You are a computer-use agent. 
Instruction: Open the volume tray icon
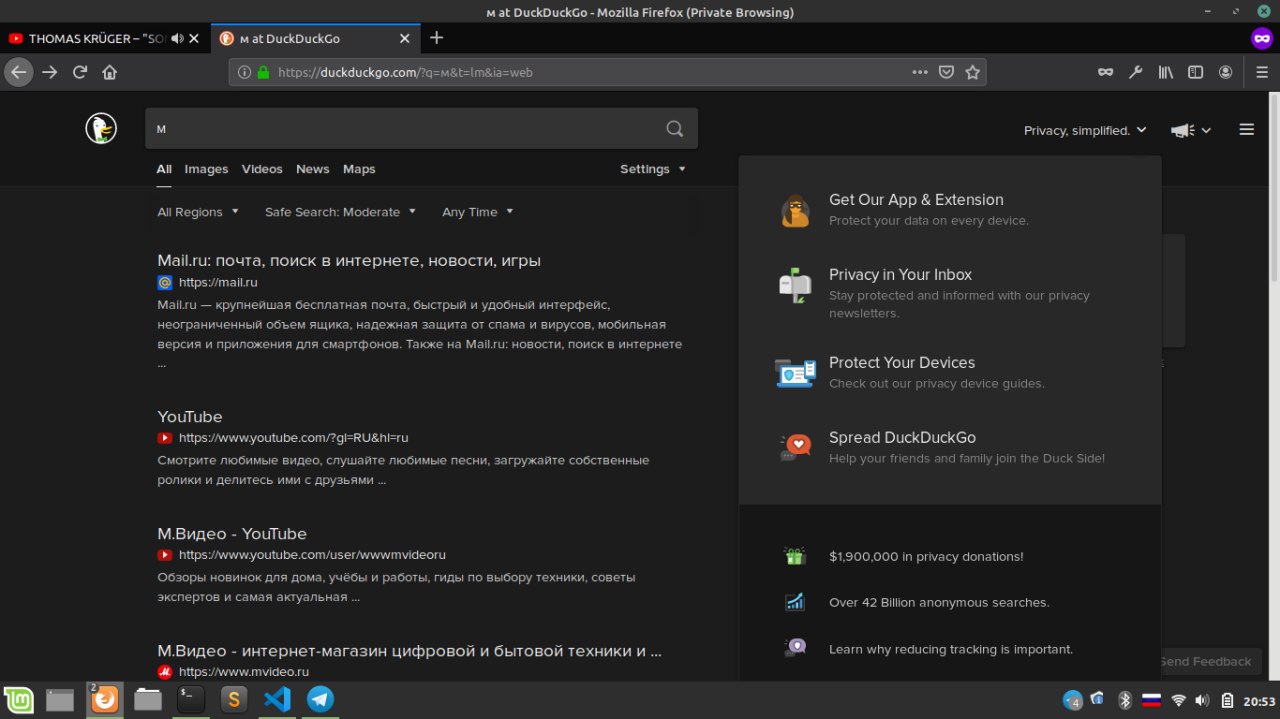pos(1202,699)
